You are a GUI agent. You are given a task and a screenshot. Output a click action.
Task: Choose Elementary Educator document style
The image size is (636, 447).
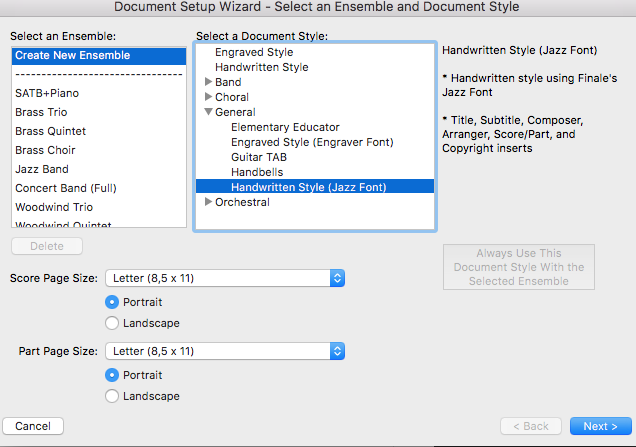tap(285, 127)
